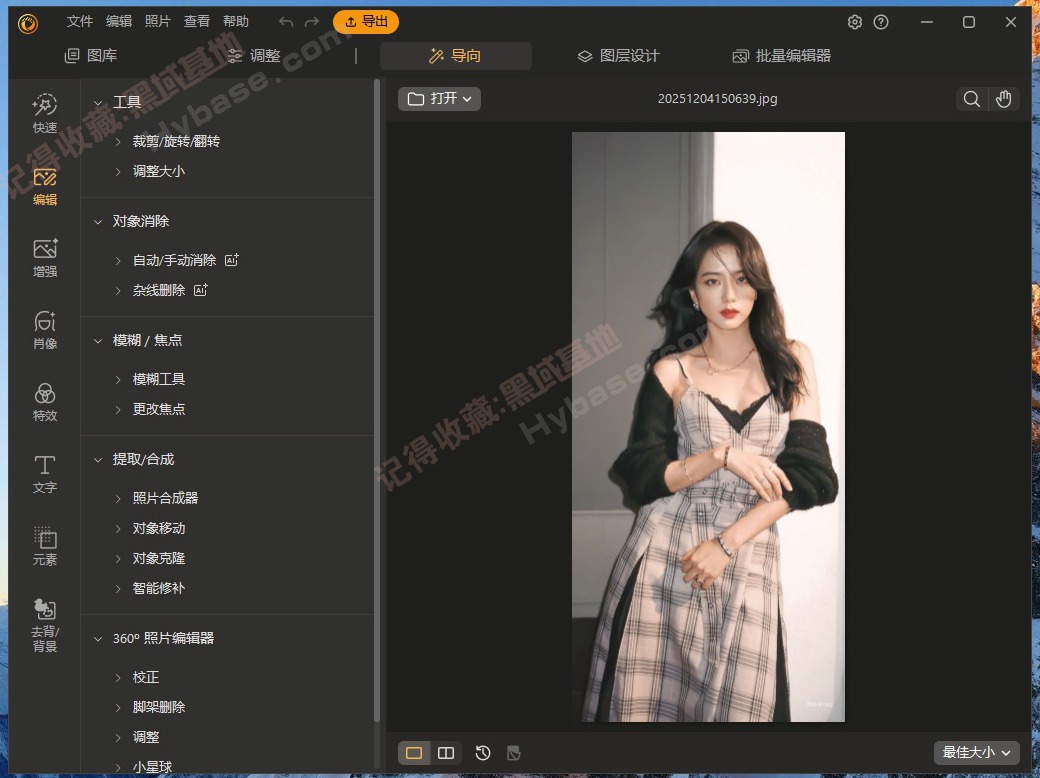1040x778 pixels.
Task: Open the 最佳大小 zoom level dropdown
Action: 976,752
